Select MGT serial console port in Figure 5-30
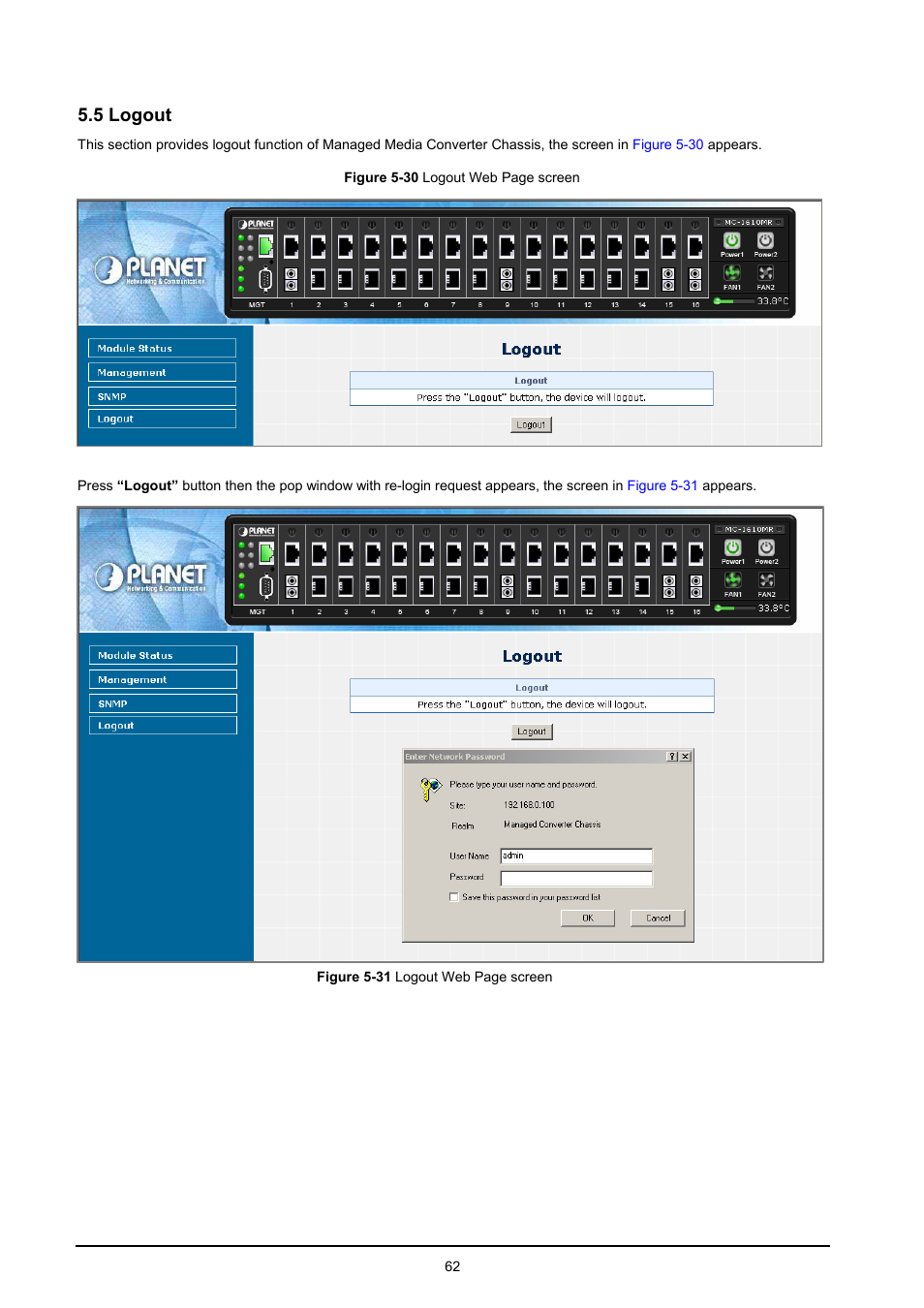Image resolution: width=924 pixels, height=1308 pixels. click(264, 280)
